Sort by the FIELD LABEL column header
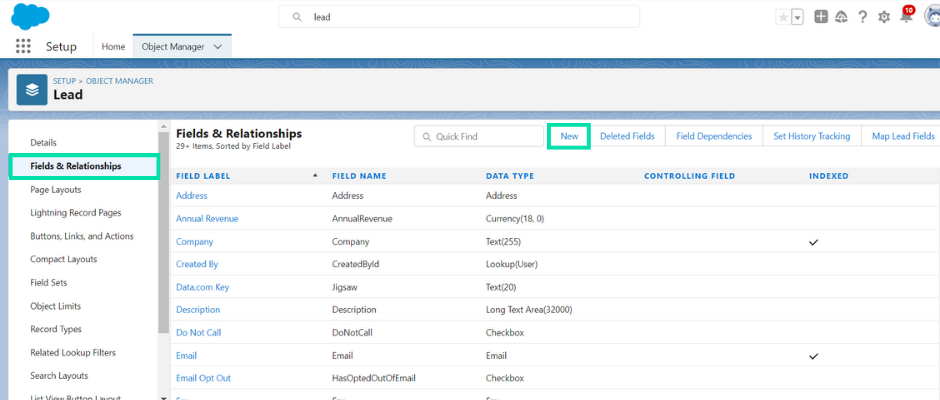Screen dimensions: 940x400 203,176
